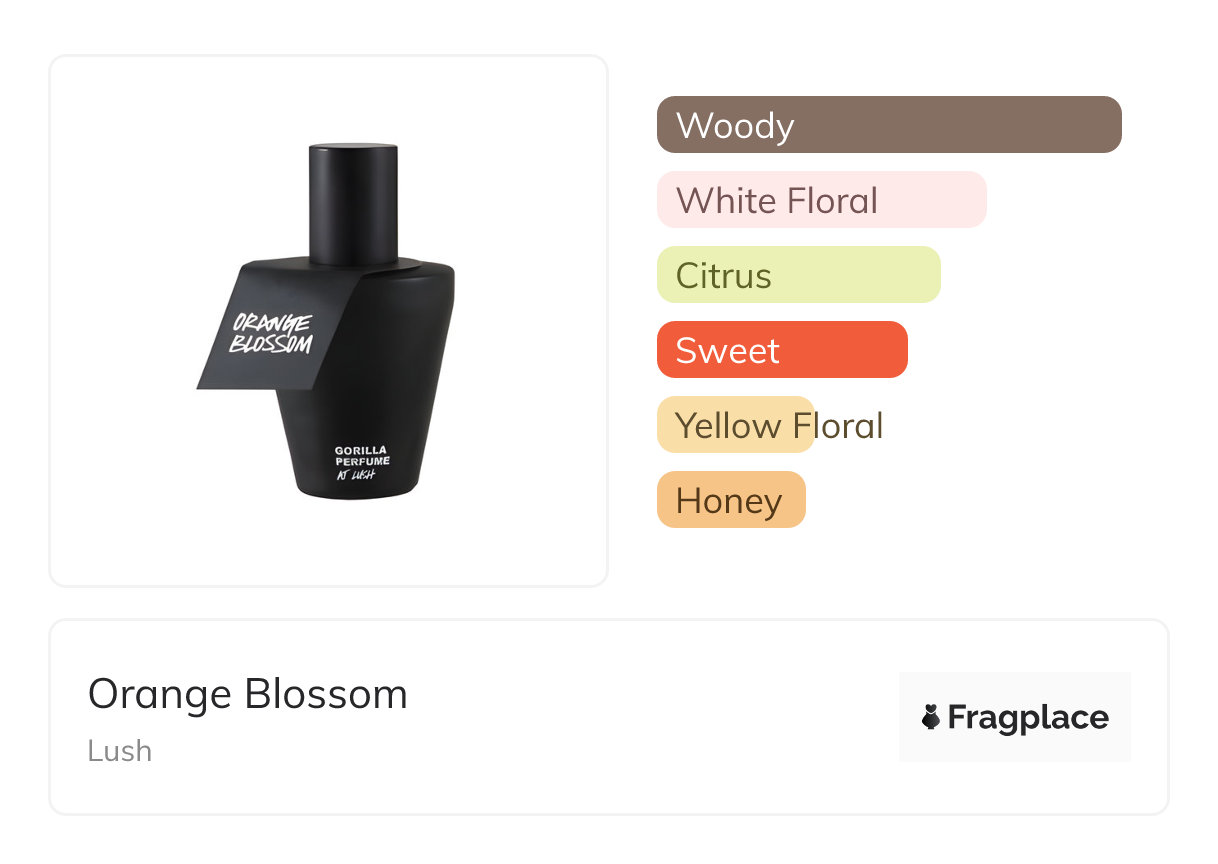The image size is (1218, 864).
Task: Select the Honey accord bar
Action: [x=730, y=500]
